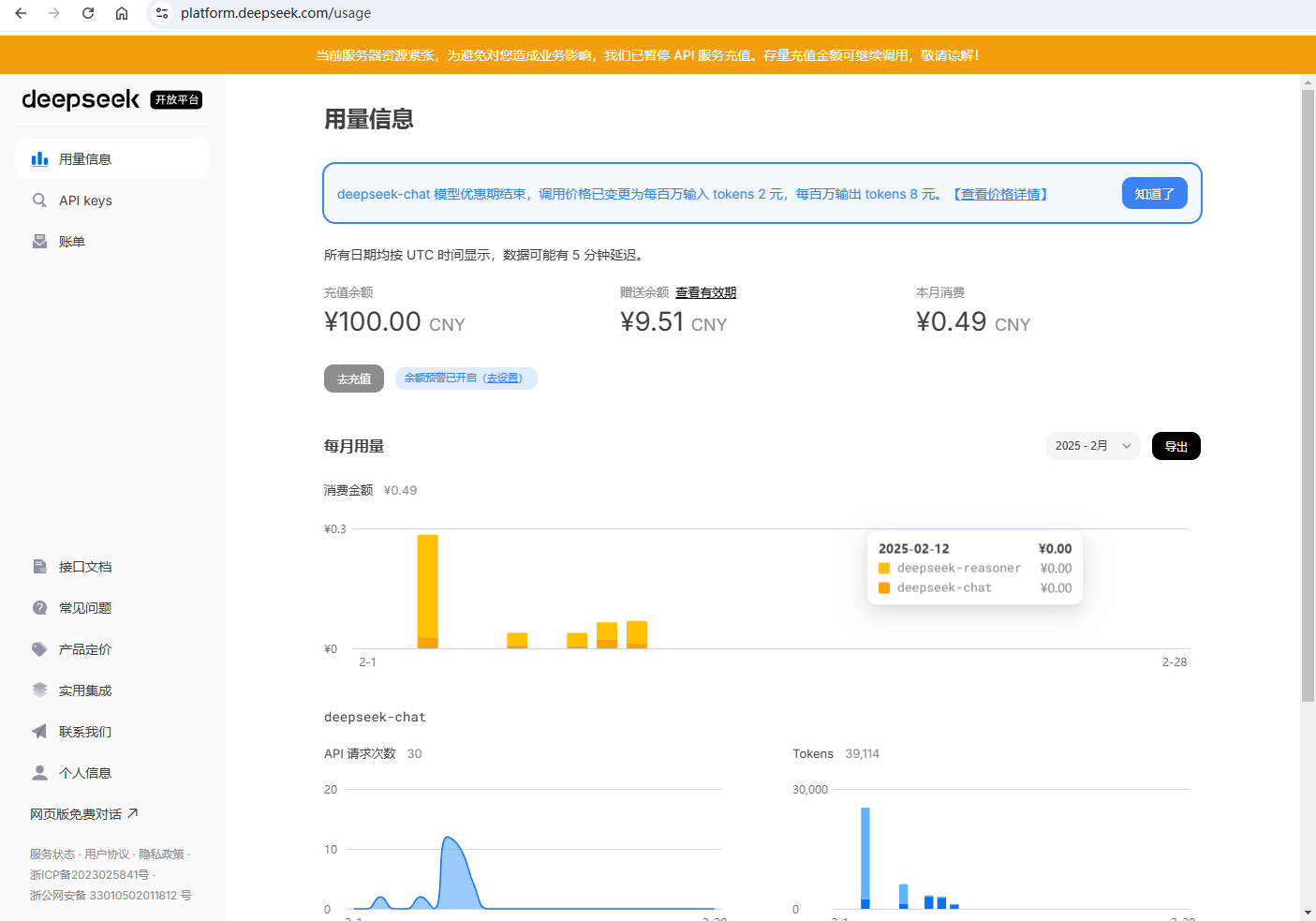This screenshot has height=921, width=1316.
Task: Click the API keys sidebar icon
Action: (x=39, y=201)
